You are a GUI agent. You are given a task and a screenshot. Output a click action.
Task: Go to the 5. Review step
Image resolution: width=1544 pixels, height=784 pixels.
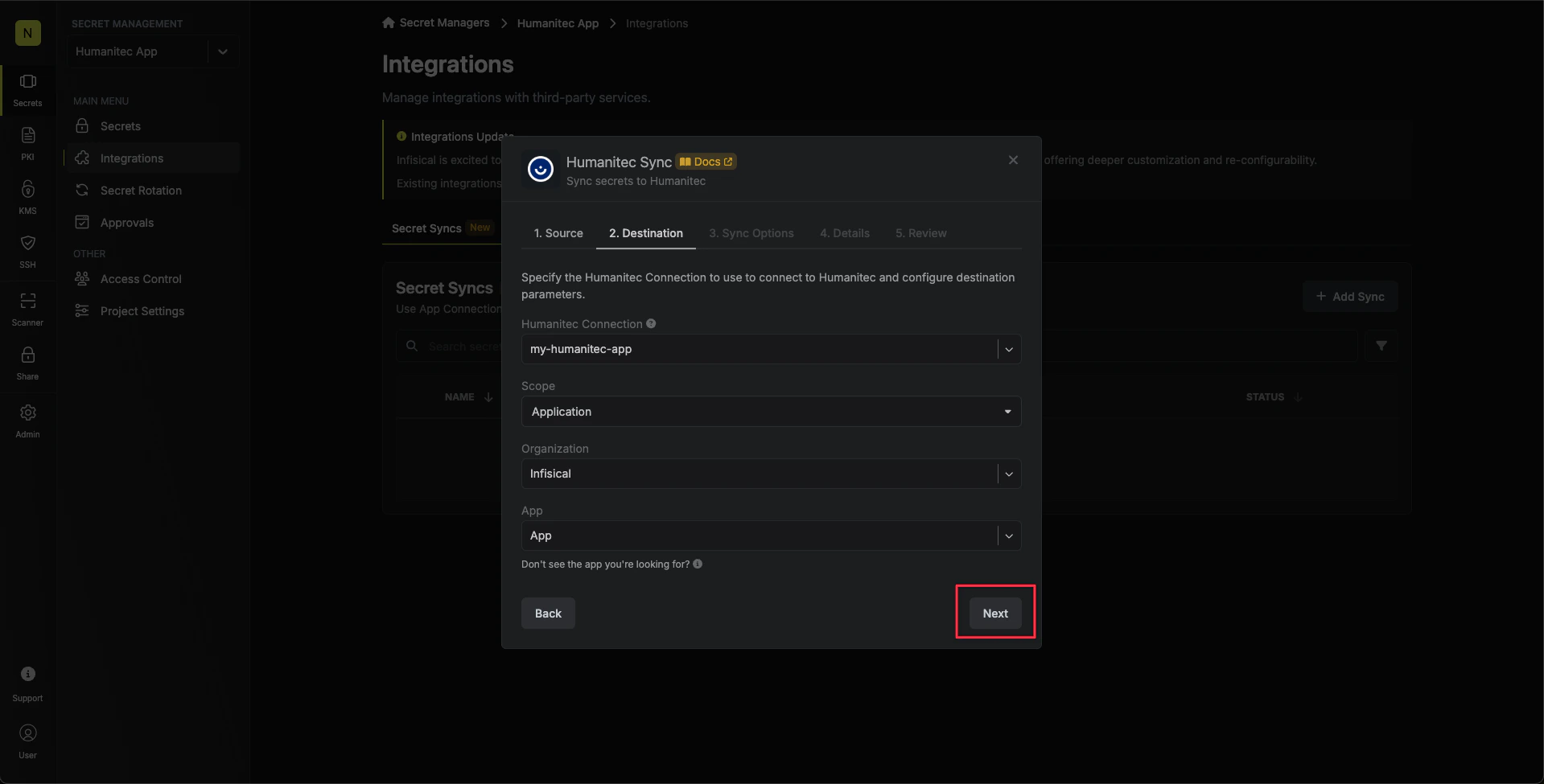[x=921, y=233]
